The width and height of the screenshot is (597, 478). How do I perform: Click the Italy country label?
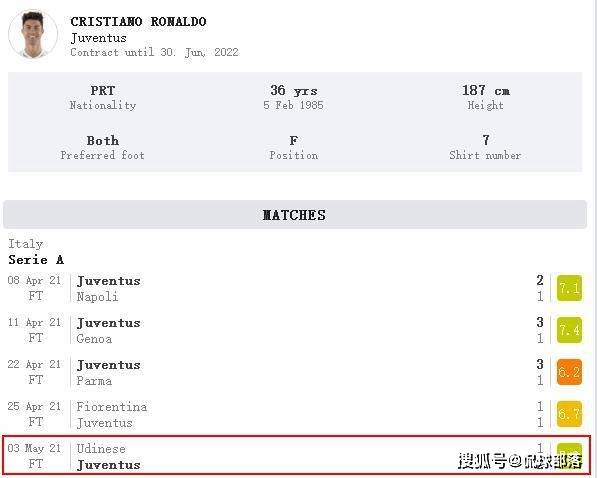pyautogui.click(x=26, y=244)
